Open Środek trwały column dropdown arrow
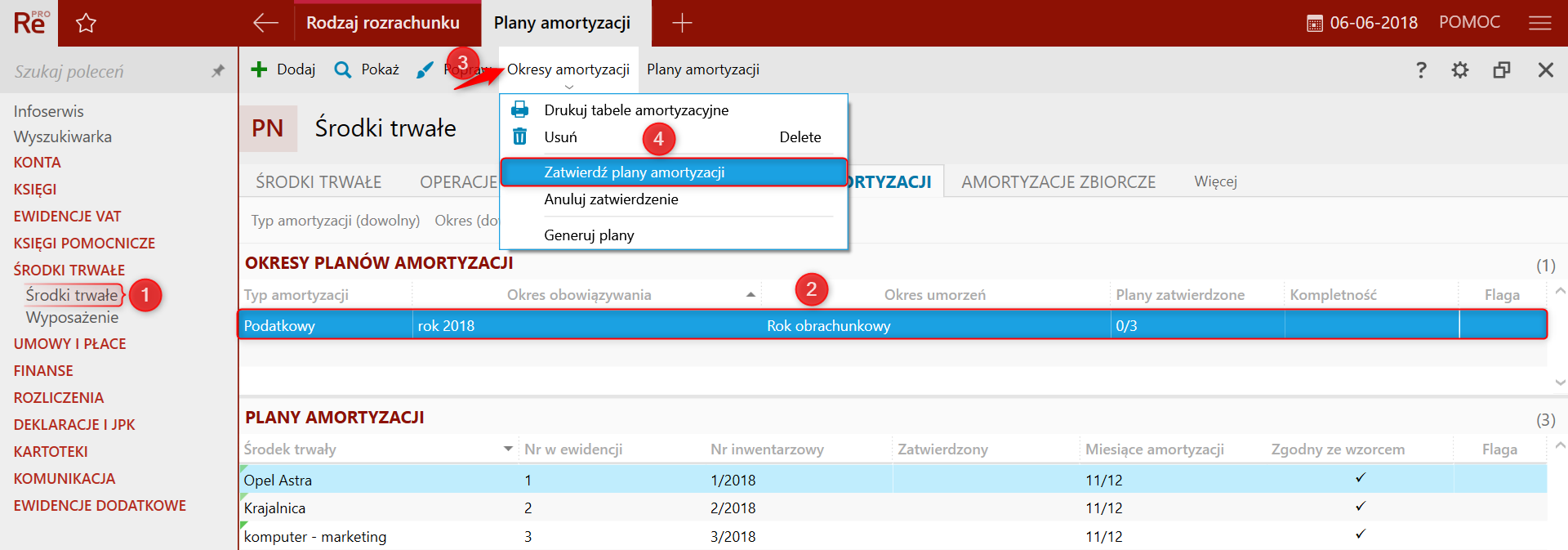 [x=508, y=449]
